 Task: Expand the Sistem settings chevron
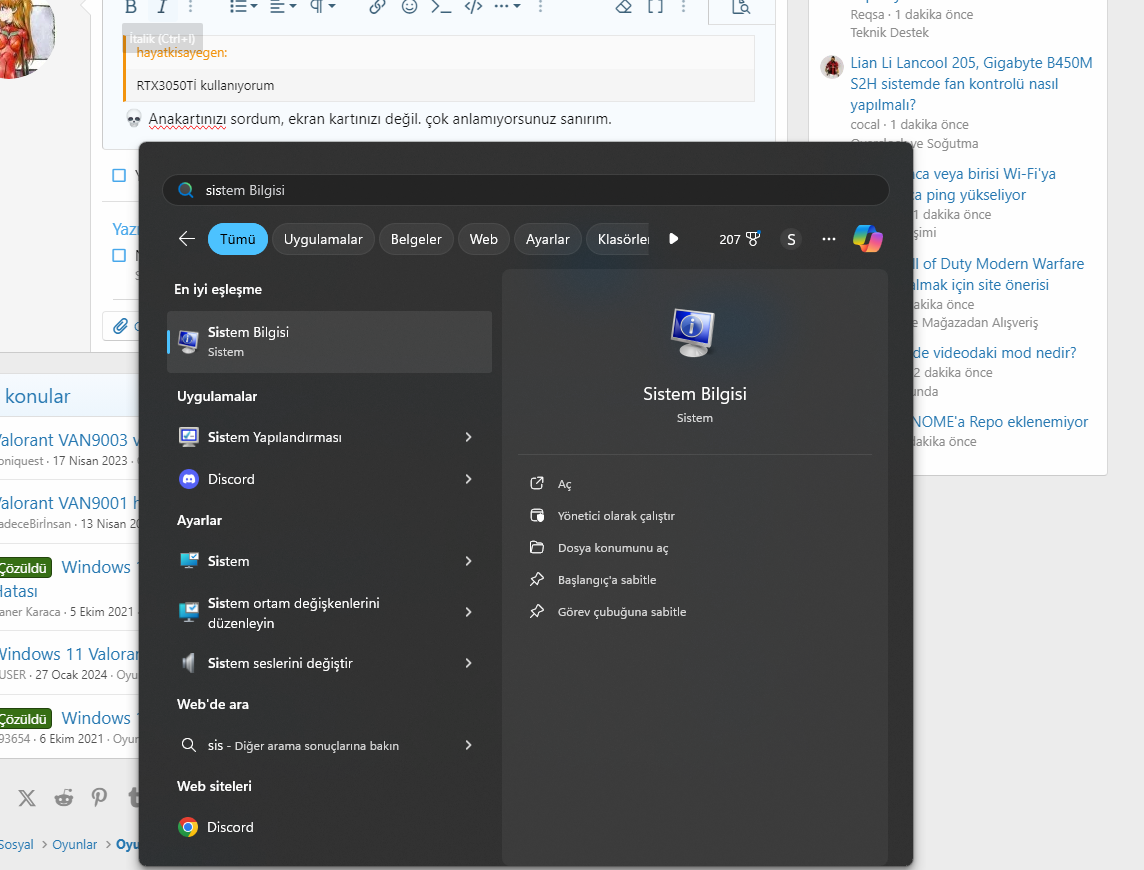pyautogui.click(x=468, y=561)
